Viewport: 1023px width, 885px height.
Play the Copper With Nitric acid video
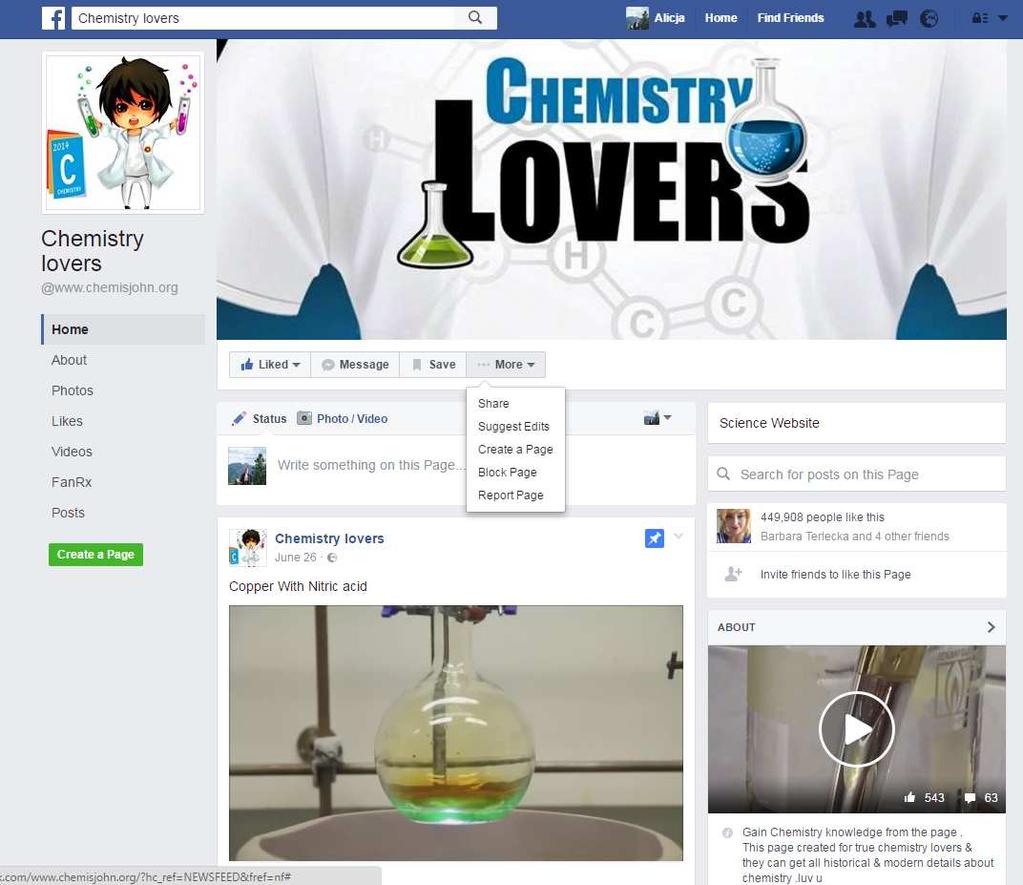456,733
